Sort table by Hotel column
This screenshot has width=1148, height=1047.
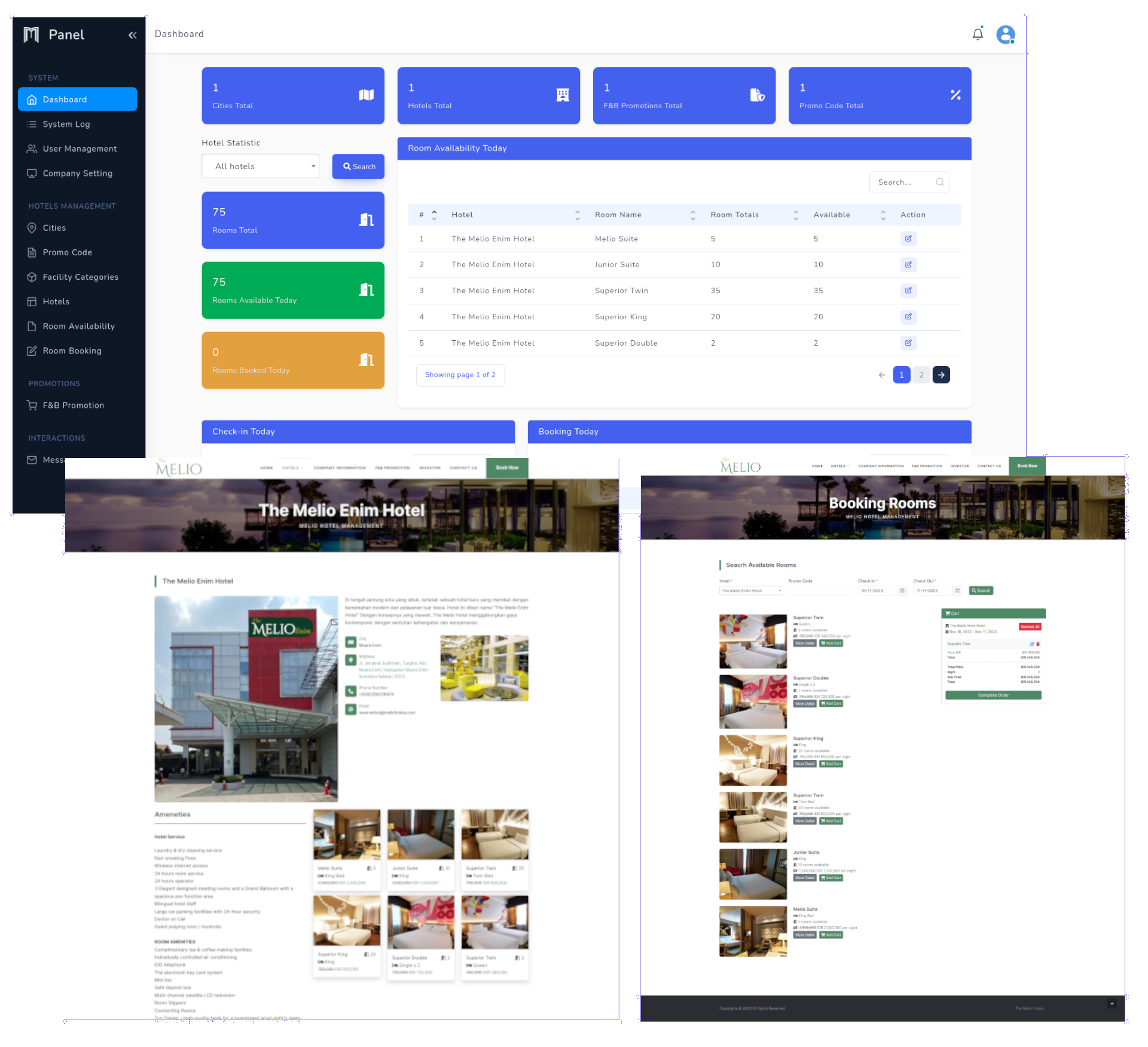tap(577, 215)
